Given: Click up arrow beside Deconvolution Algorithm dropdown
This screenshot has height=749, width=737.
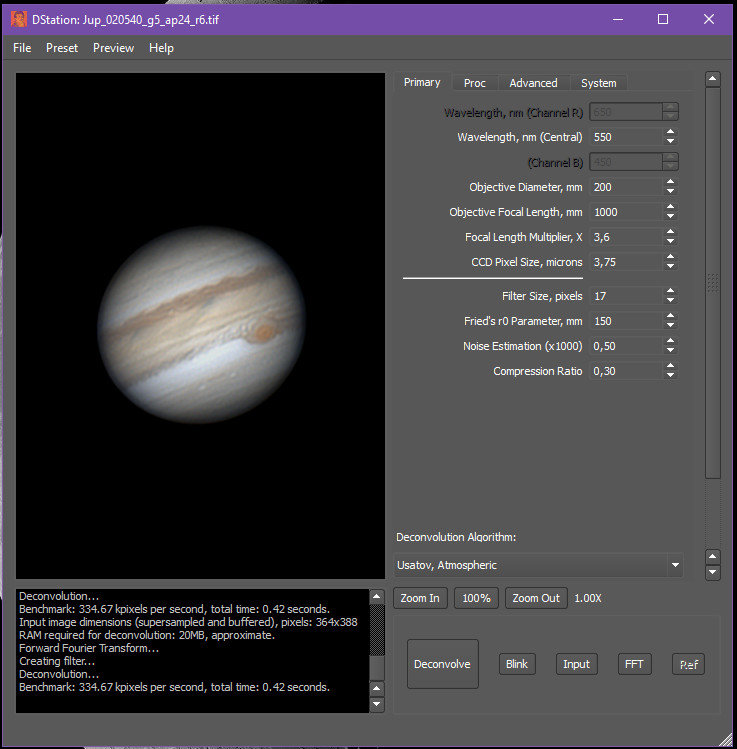Looking at the screenshot, I should 713,556.
